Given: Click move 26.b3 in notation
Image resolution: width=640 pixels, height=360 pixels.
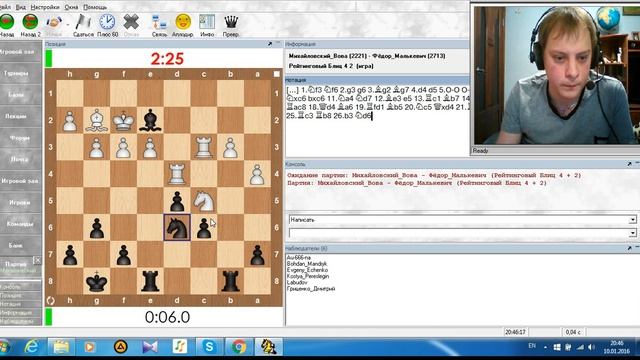Looking at the screenshot, I should pos(342,116).
